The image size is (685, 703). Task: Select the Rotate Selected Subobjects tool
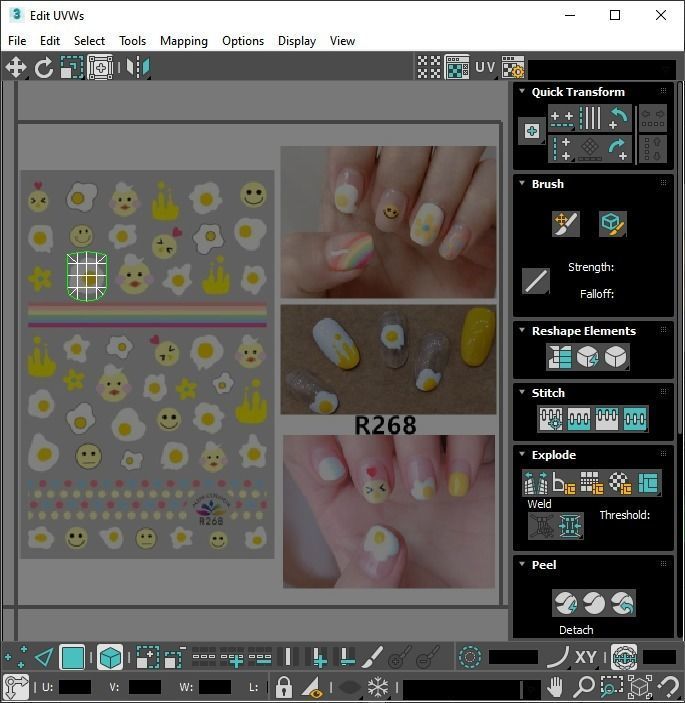click(43, 68)
